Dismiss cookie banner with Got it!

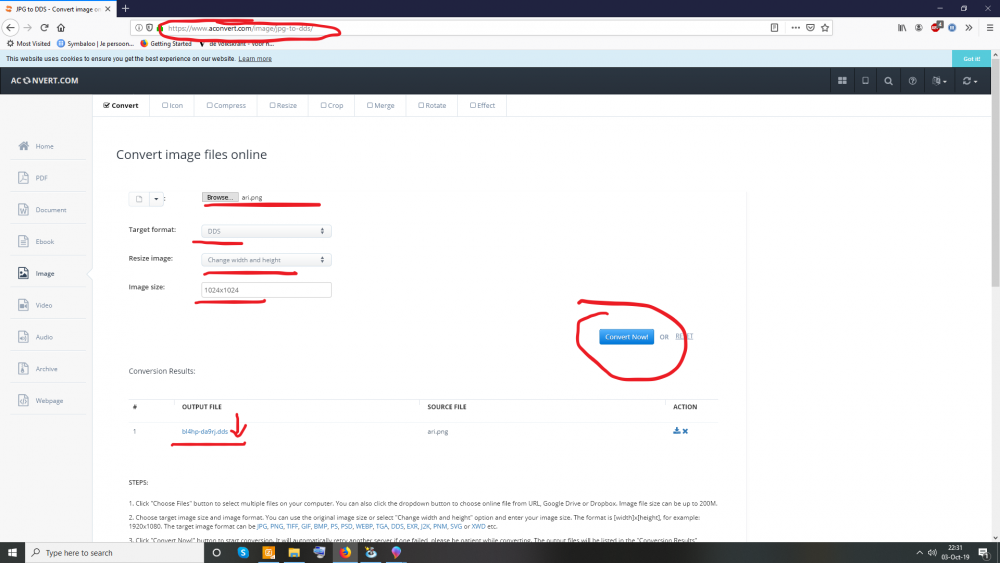[x=971, y=59]
